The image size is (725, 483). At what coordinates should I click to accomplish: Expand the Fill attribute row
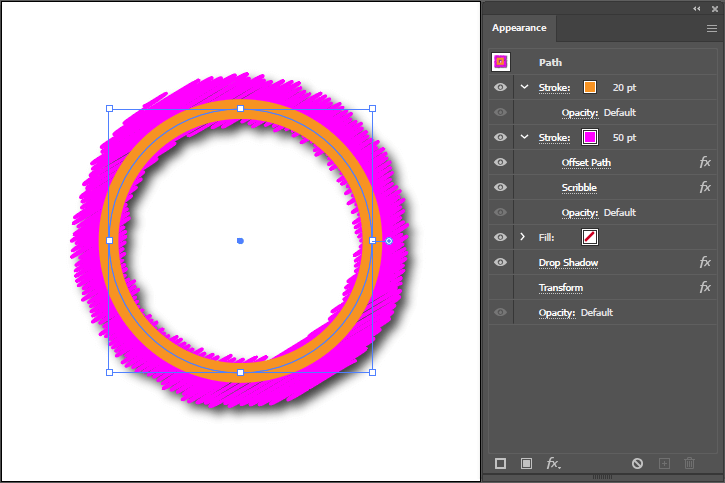click(x=523, y=237)
